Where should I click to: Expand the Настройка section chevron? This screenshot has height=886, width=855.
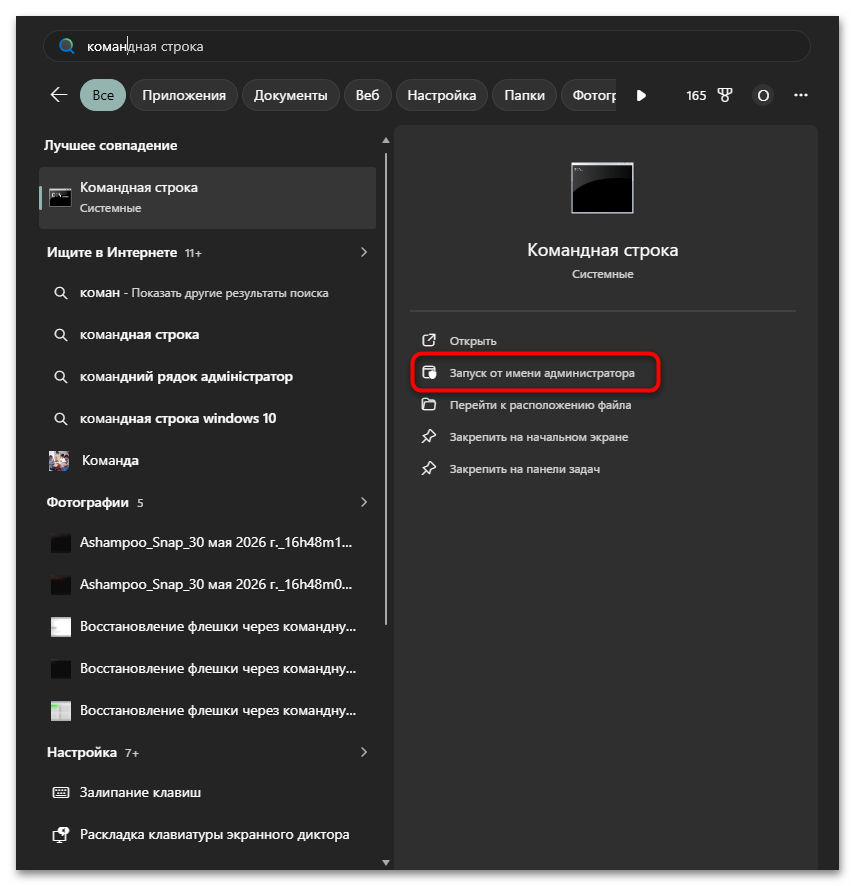point(364,752)
